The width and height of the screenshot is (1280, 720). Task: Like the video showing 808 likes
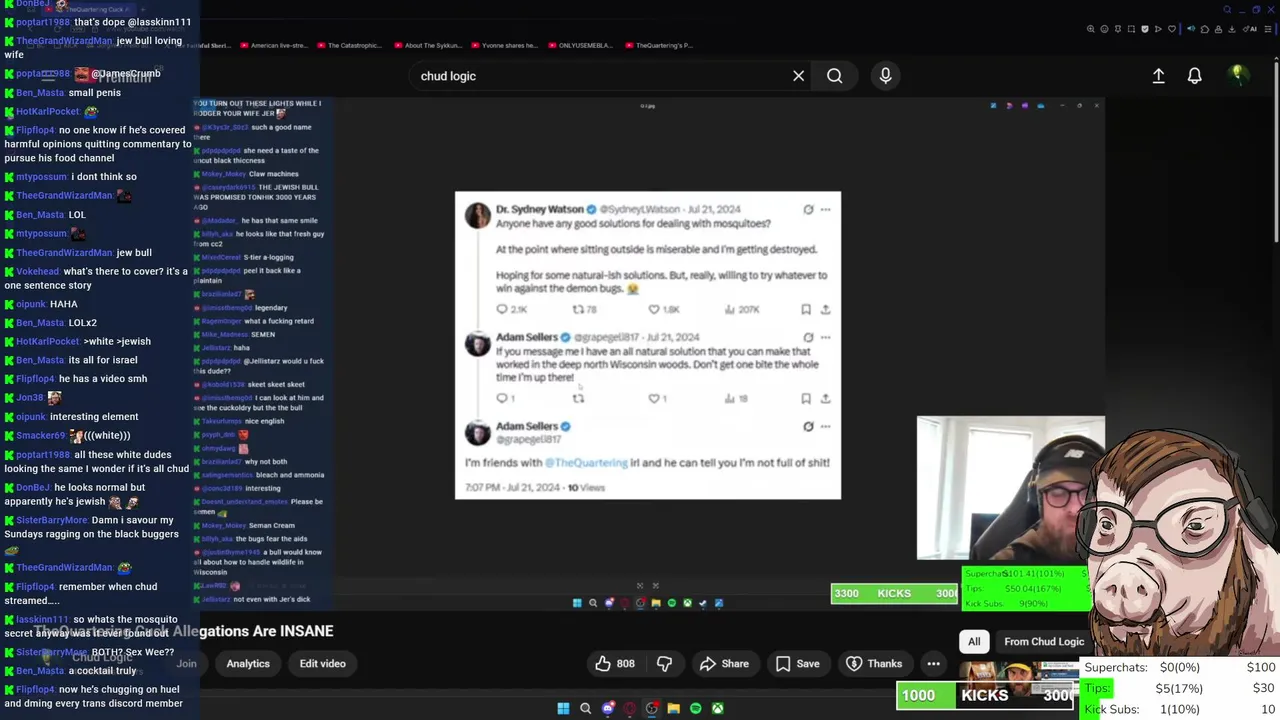(x=615, y=664)
